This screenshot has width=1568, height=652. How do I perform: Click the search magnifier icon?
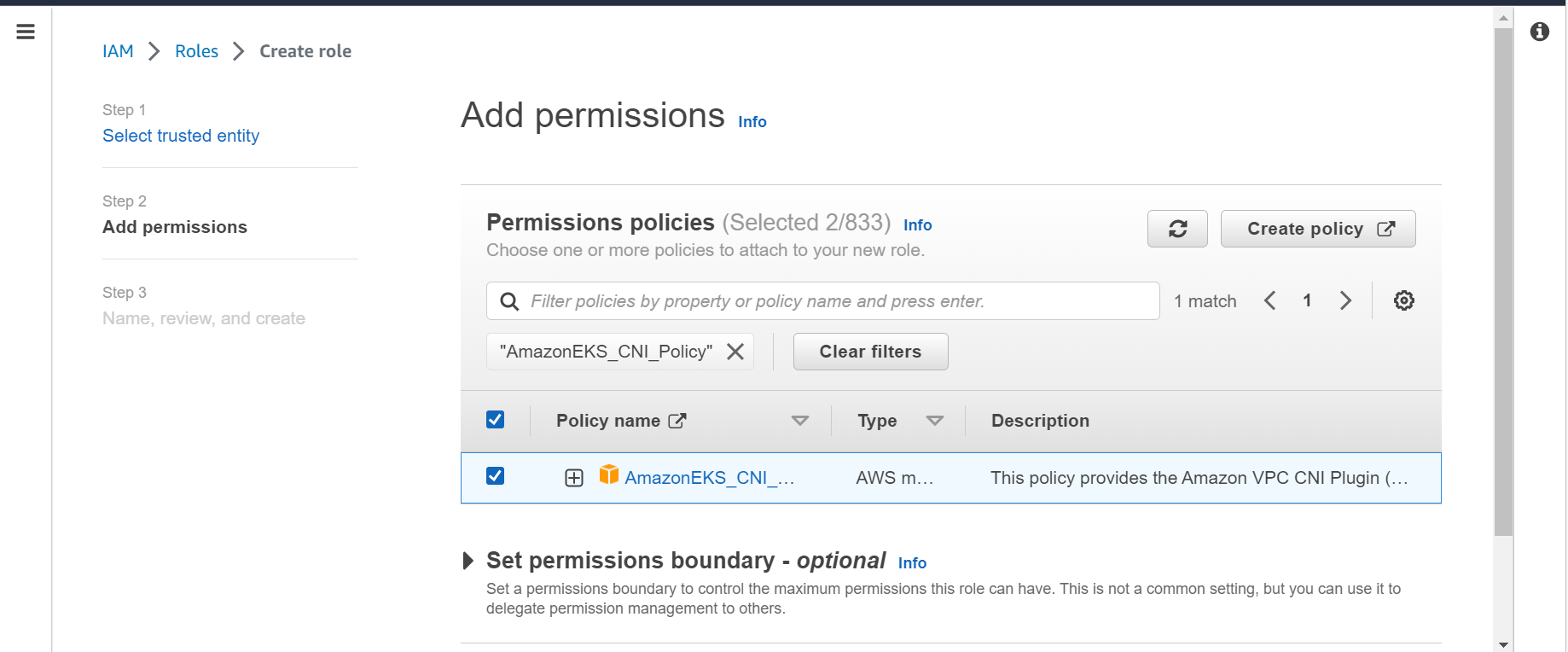click(x=509, y=301)
